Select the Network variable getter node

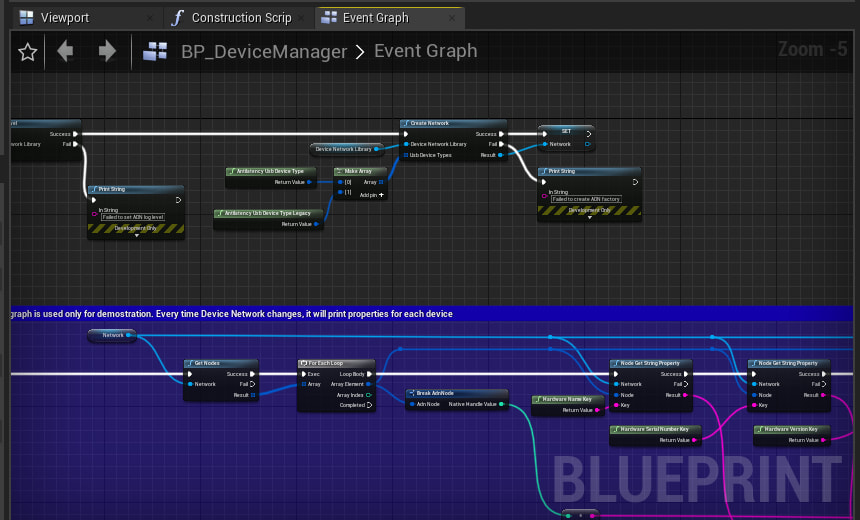click(x=112, y=335)
